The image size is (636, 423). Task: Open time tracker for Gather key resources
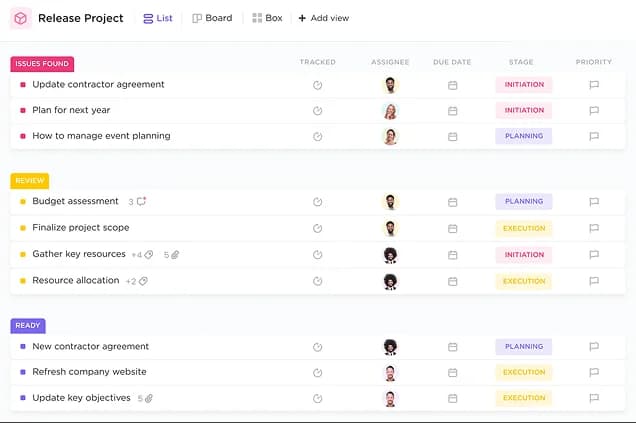tap(318, 255)
